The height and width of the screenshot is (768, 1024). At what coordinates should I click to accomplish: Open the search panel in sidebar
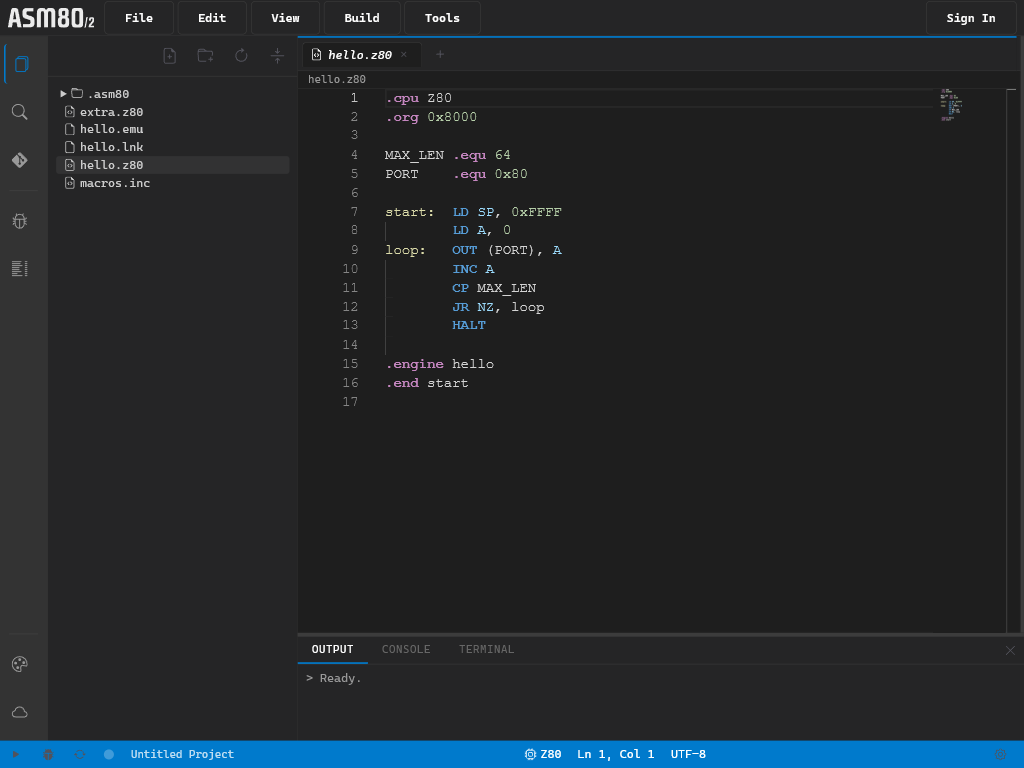20,112
